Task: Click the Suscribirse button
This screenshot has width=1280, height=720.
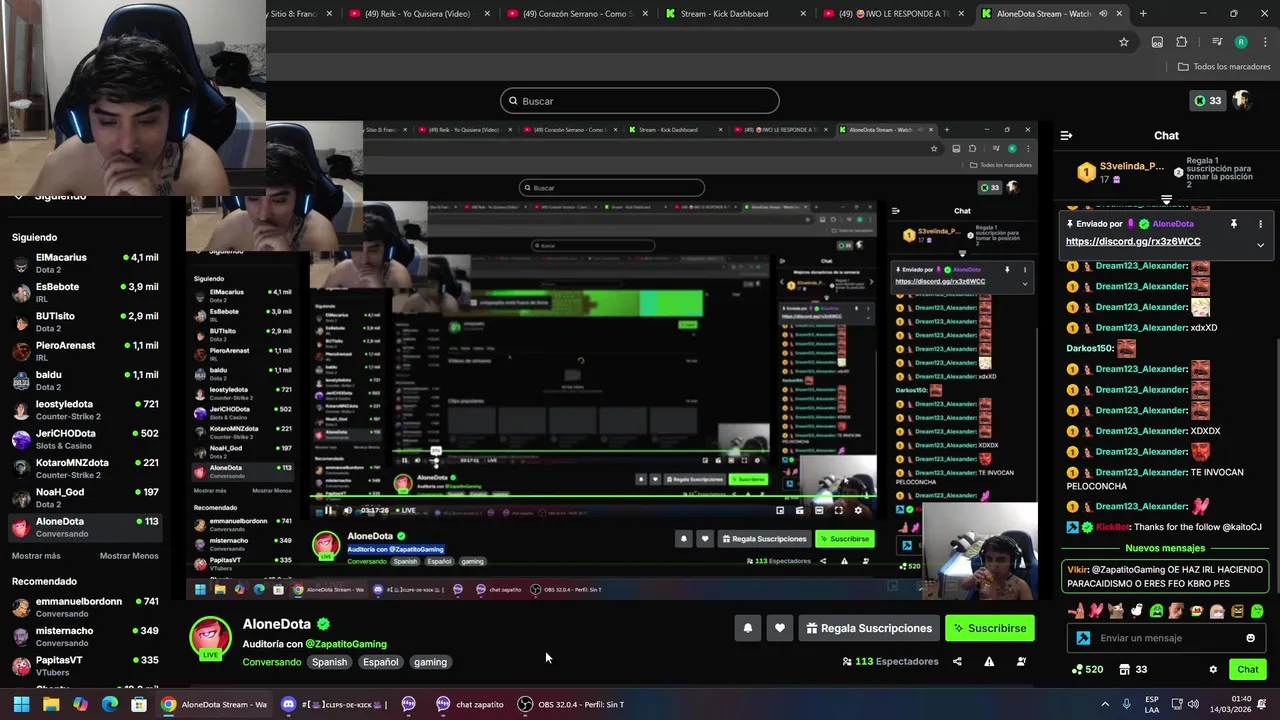Action: [990, 628]
